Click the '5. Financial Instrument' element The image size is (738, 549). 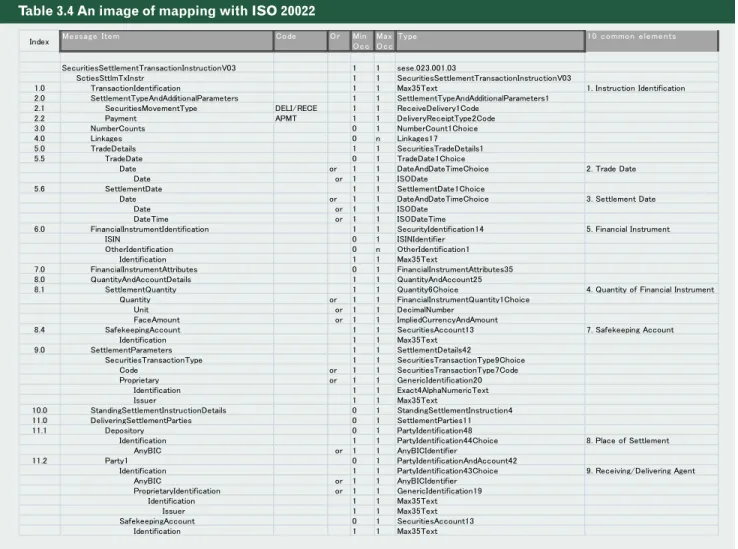(x=628, y=229)
